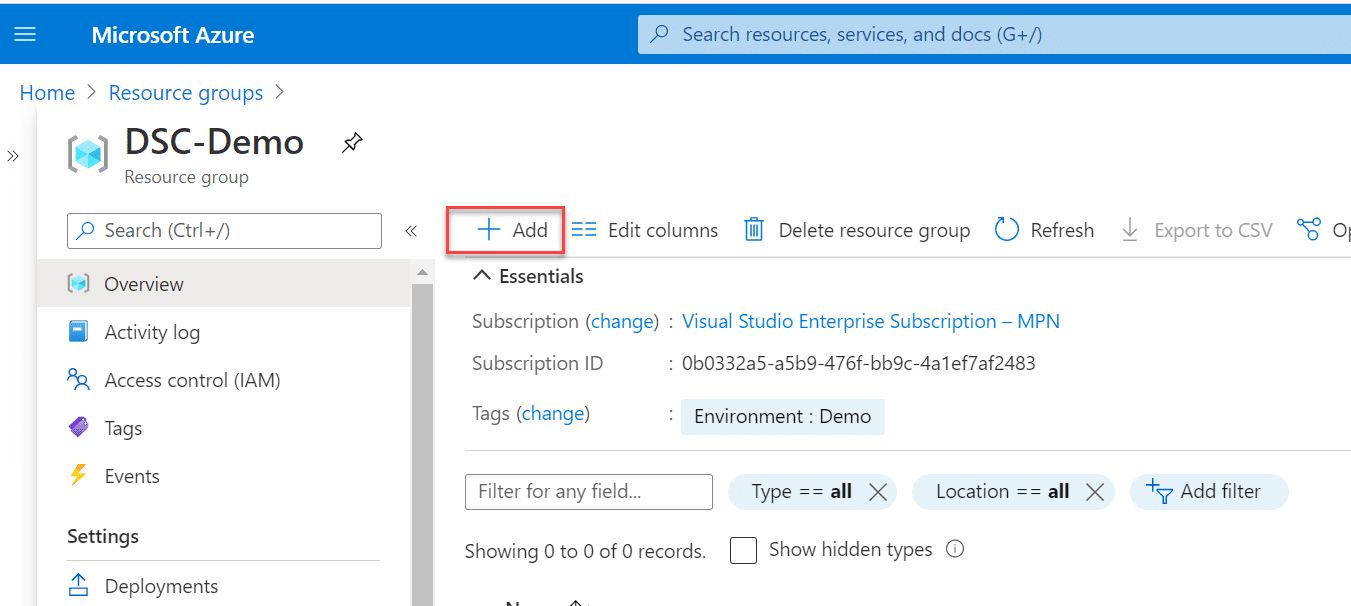This screenshot has width=1351, height=606.
Task: Focus the global search resources box
Action: click(x=994, y=34)
